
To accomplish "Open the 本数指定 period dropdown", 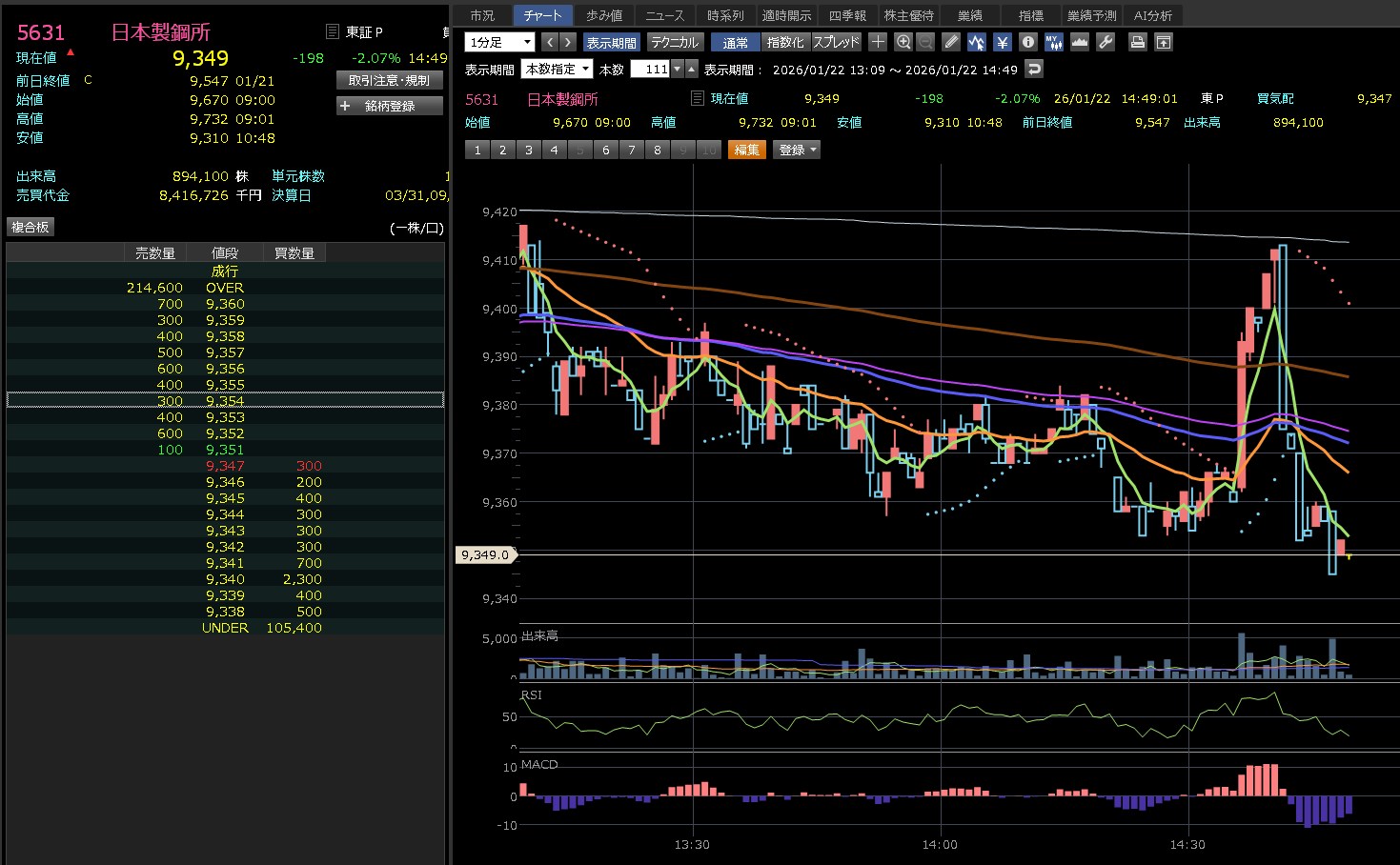I will click(558, 69).
